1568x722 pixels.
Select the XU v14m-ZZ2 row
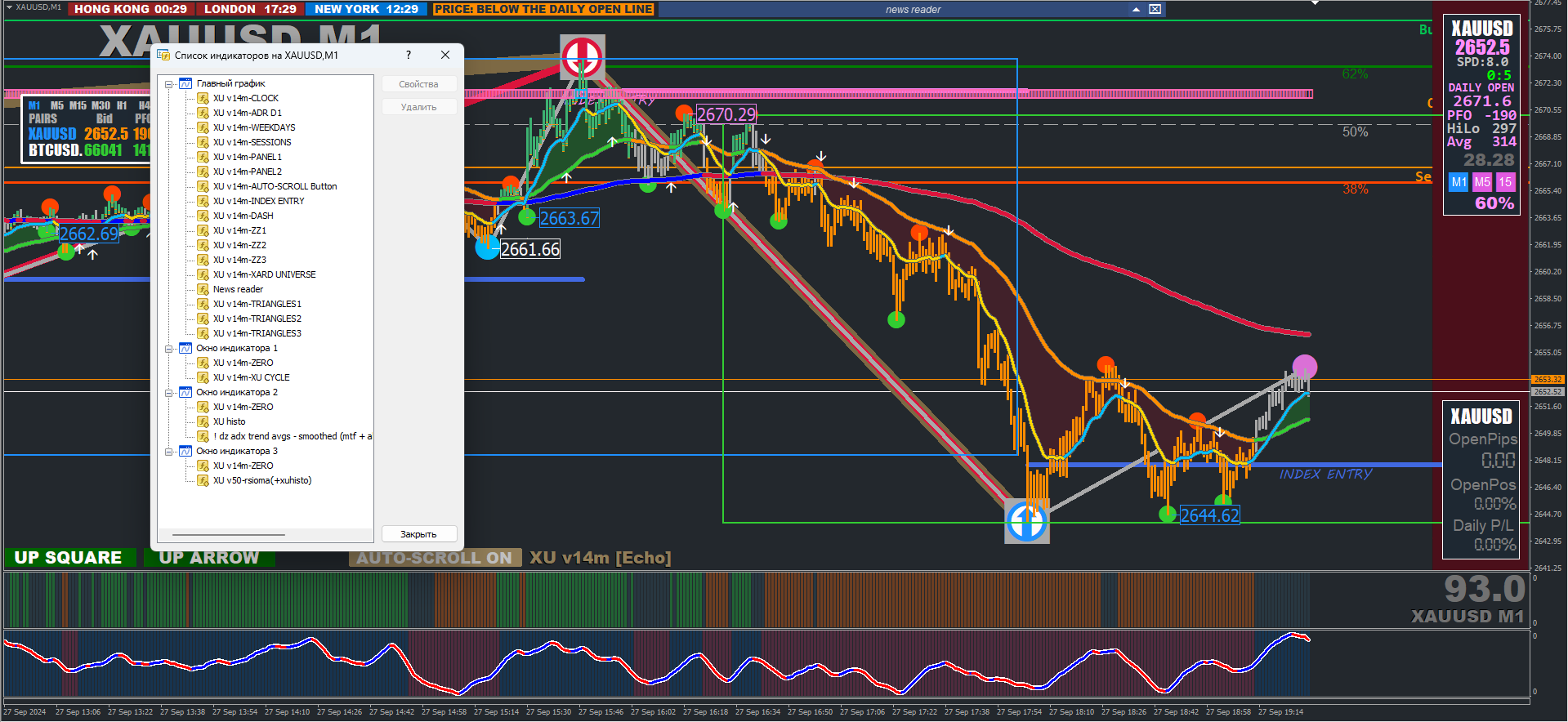click(x=239, y=245)
